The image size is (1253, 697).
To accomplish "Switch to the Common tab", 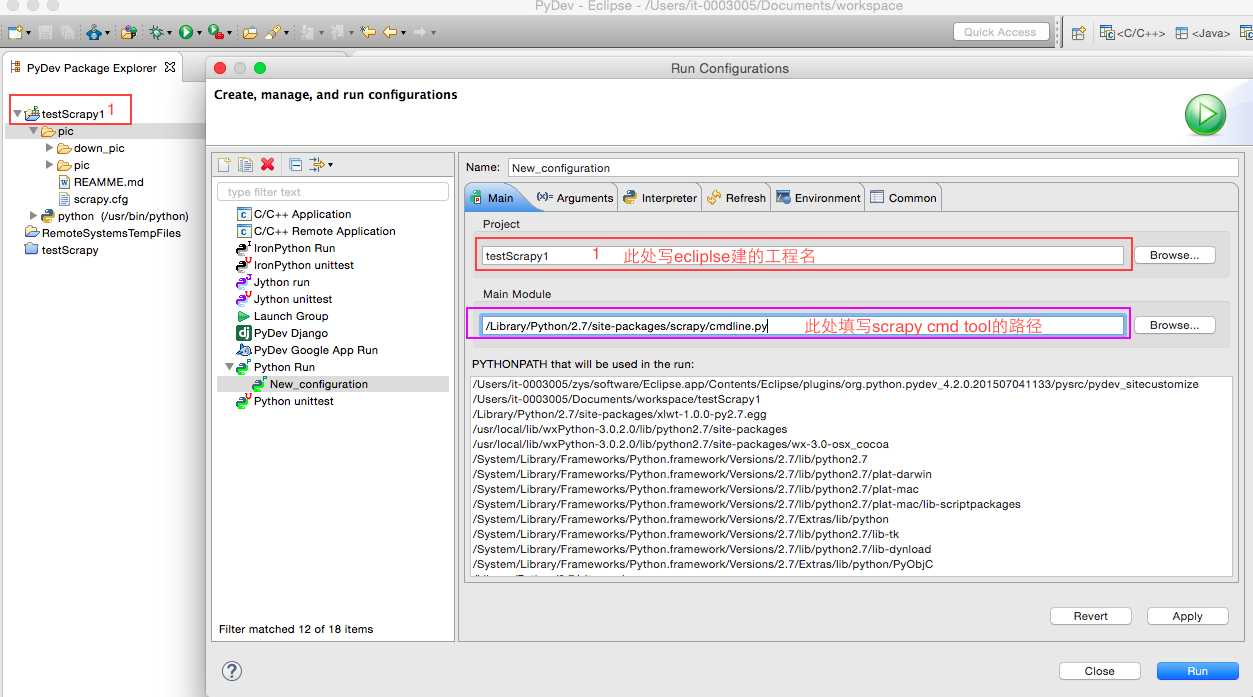I will tap(903, 198).
